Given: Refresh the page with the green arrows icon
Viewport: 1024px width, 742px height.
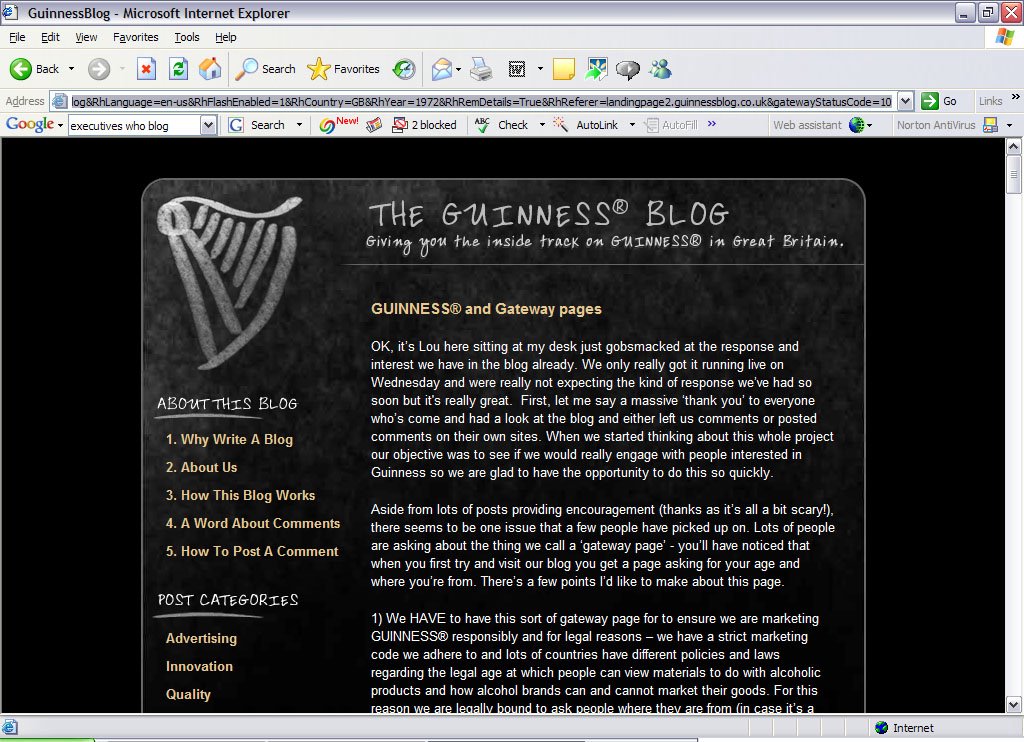Looking at the screenshot, I should pyautogui.click(x=178, y=69).
